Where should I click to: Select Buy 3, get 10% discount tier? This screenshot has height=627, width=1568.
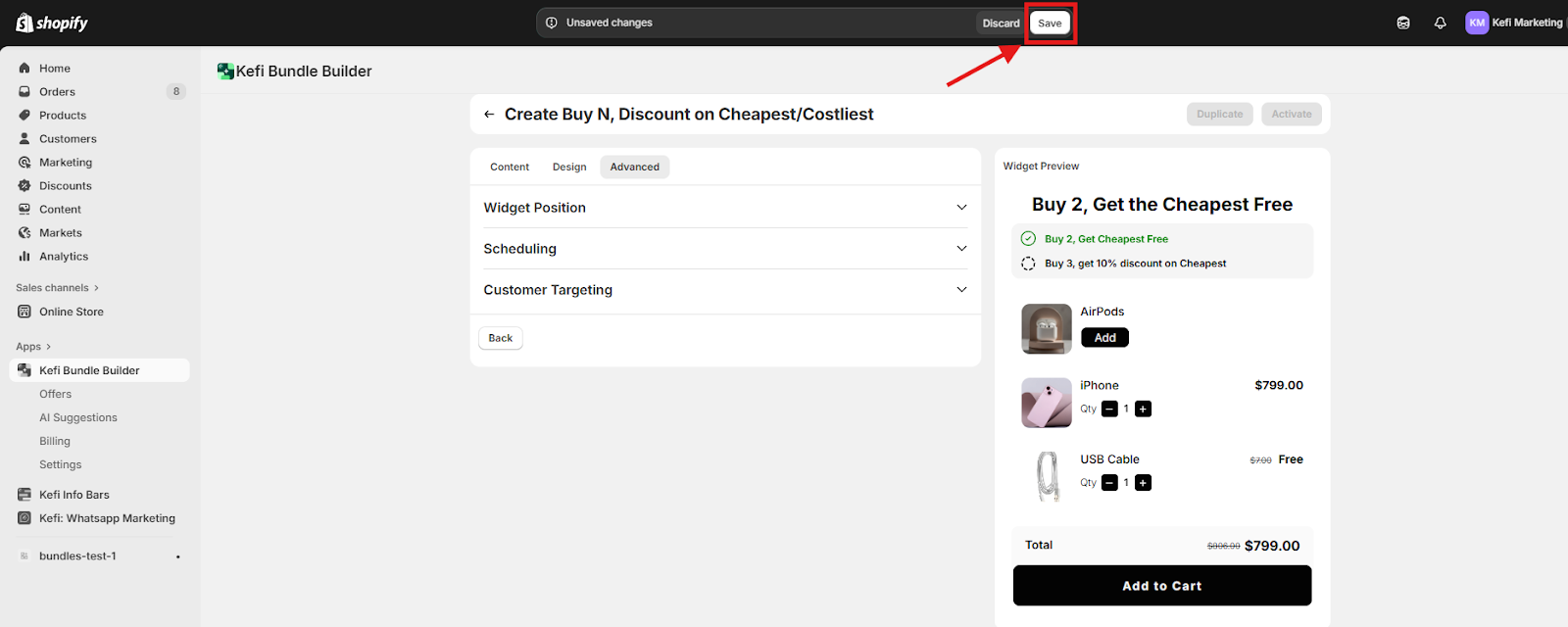coord(1134,264)
